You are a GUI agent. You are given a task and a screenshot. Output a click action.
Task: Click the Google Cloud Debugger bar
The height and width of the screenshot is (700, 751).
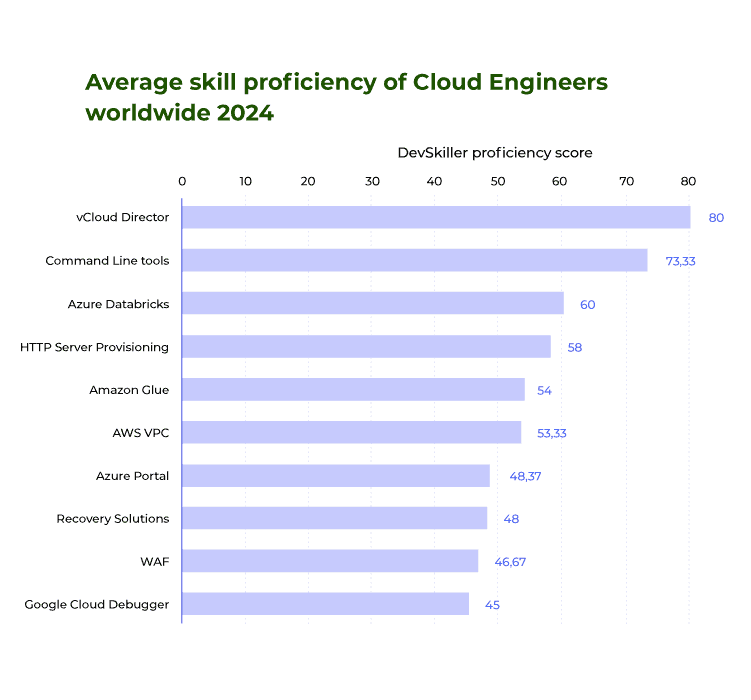(326, 604)
